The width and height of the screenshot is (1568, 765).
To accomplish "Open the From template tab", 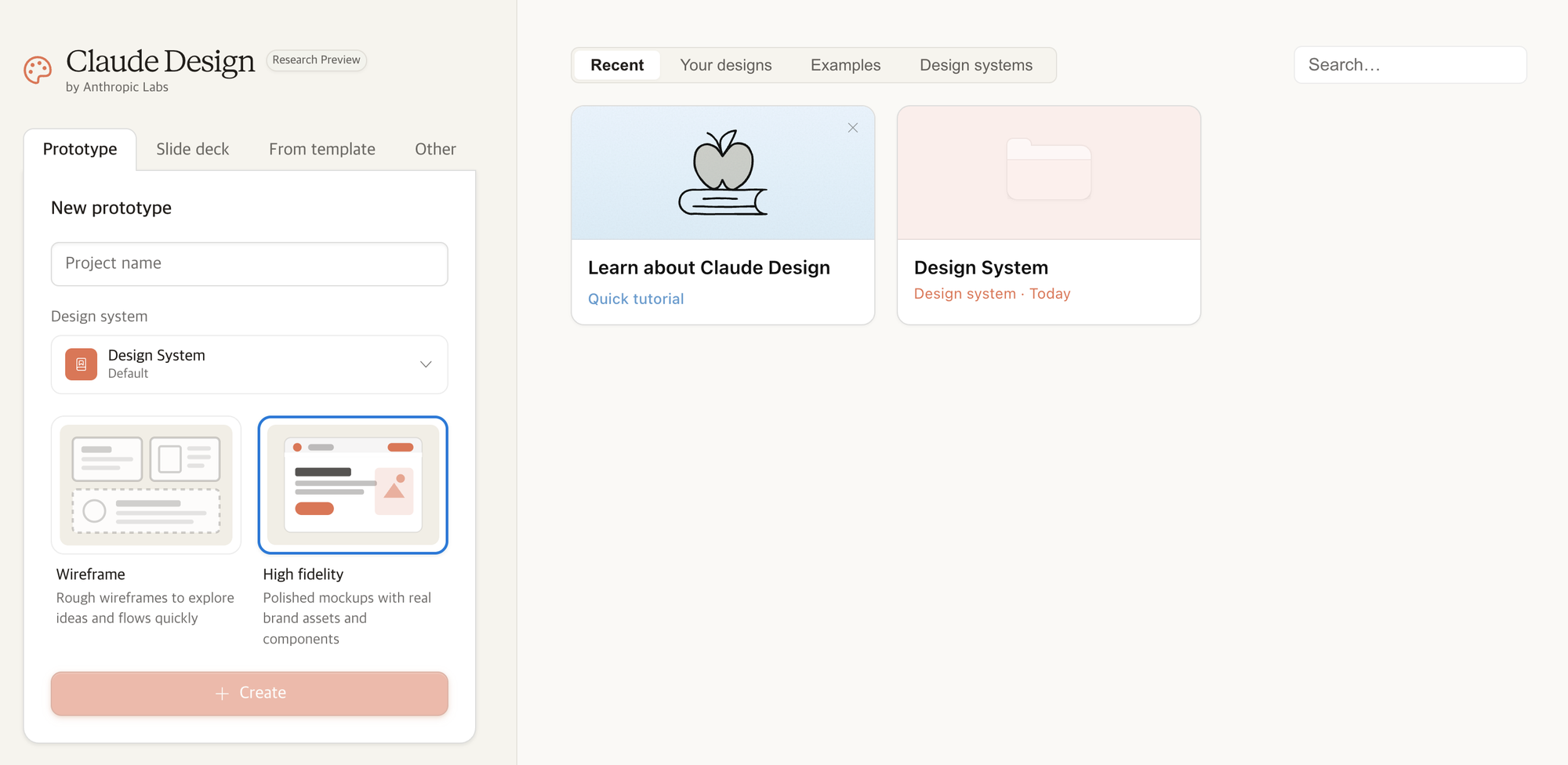I will point(322,149).
